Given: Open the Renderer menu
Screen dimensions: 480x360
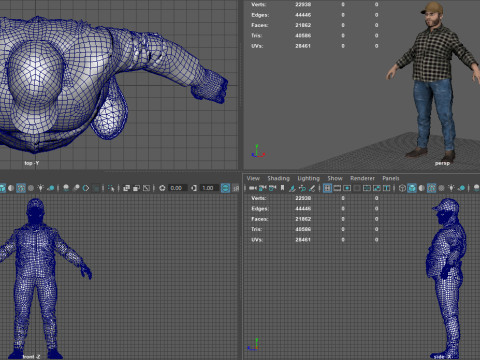Looking at the screenshot, I should pyautogui.click(x=362, y=178).
